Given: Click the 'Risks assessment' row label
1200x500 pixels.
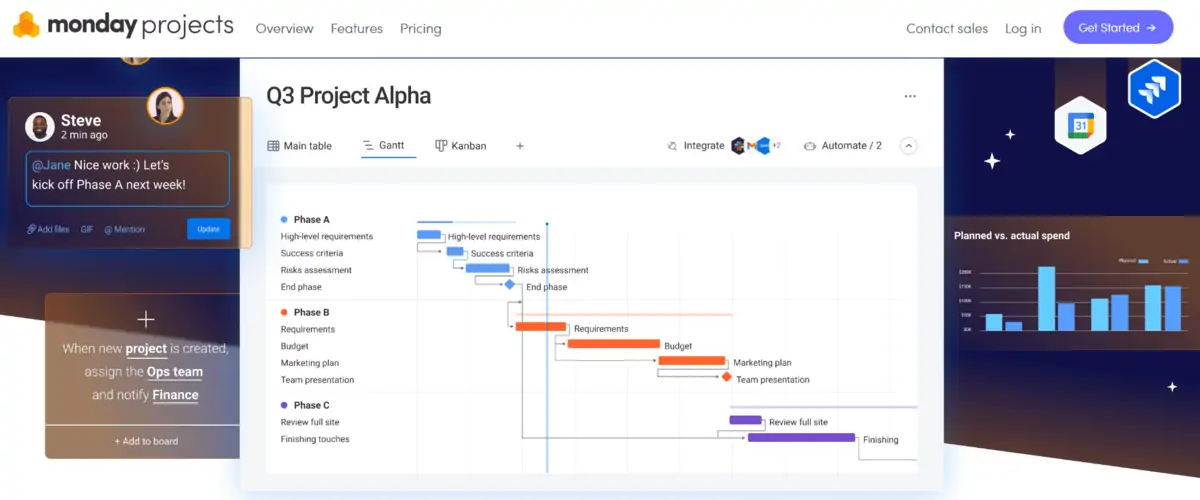Looking at the screenshot, I should click(316, 271).
